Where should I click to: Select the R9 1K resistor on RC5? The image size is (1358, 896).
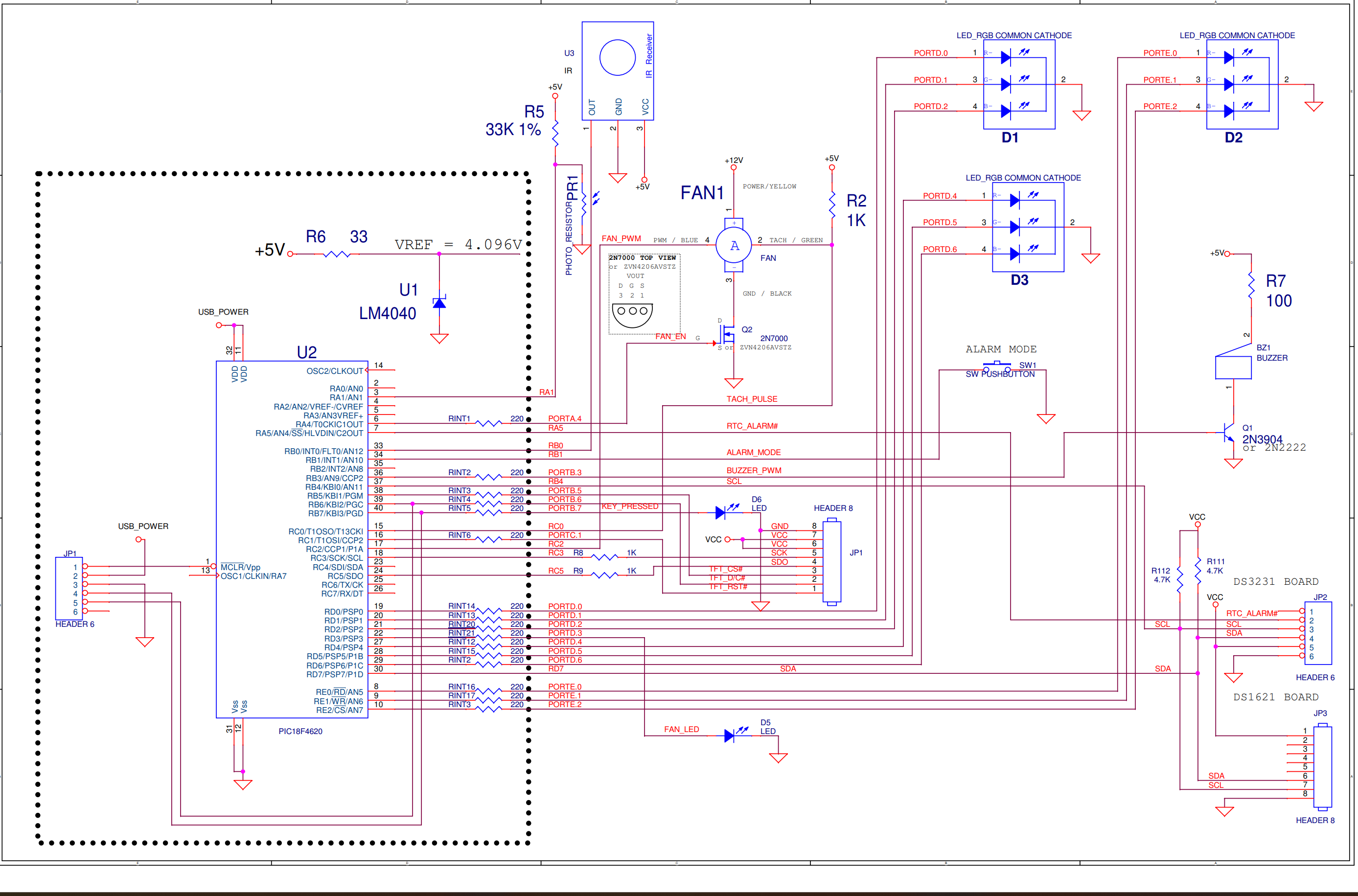click(x=605, y=574)
